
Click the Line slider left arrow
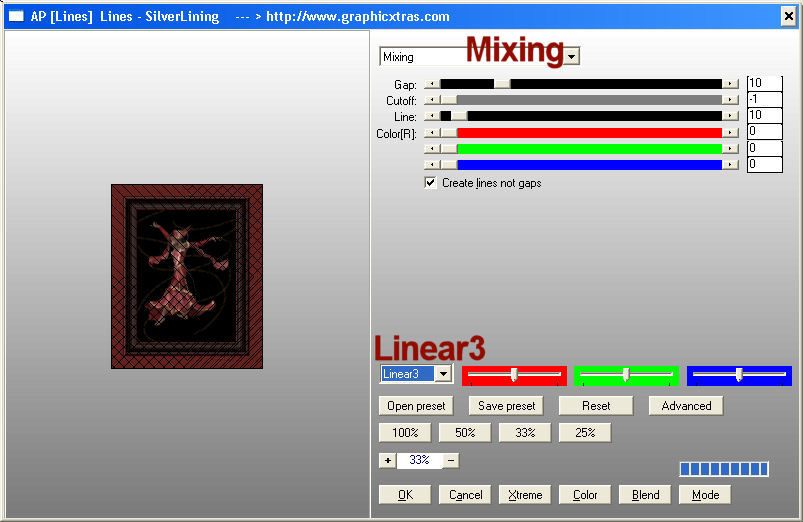(432, 116)
